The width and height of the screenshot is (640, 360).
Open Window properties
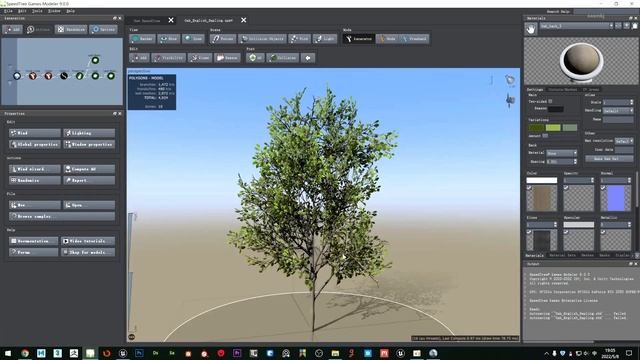coord(89,144)
